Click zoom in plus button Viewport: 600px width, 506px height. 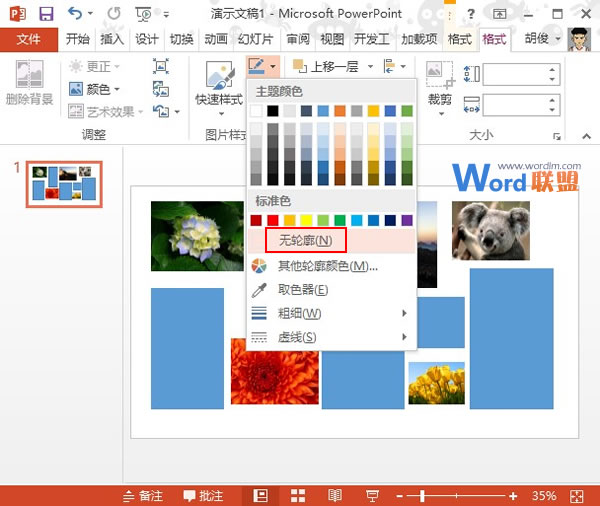point(513,496)
